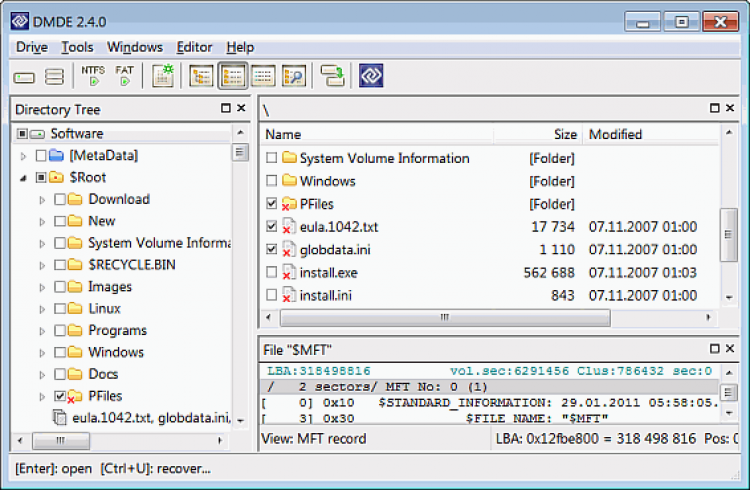Click the Select Drive toolbar icon

point(24,77)
